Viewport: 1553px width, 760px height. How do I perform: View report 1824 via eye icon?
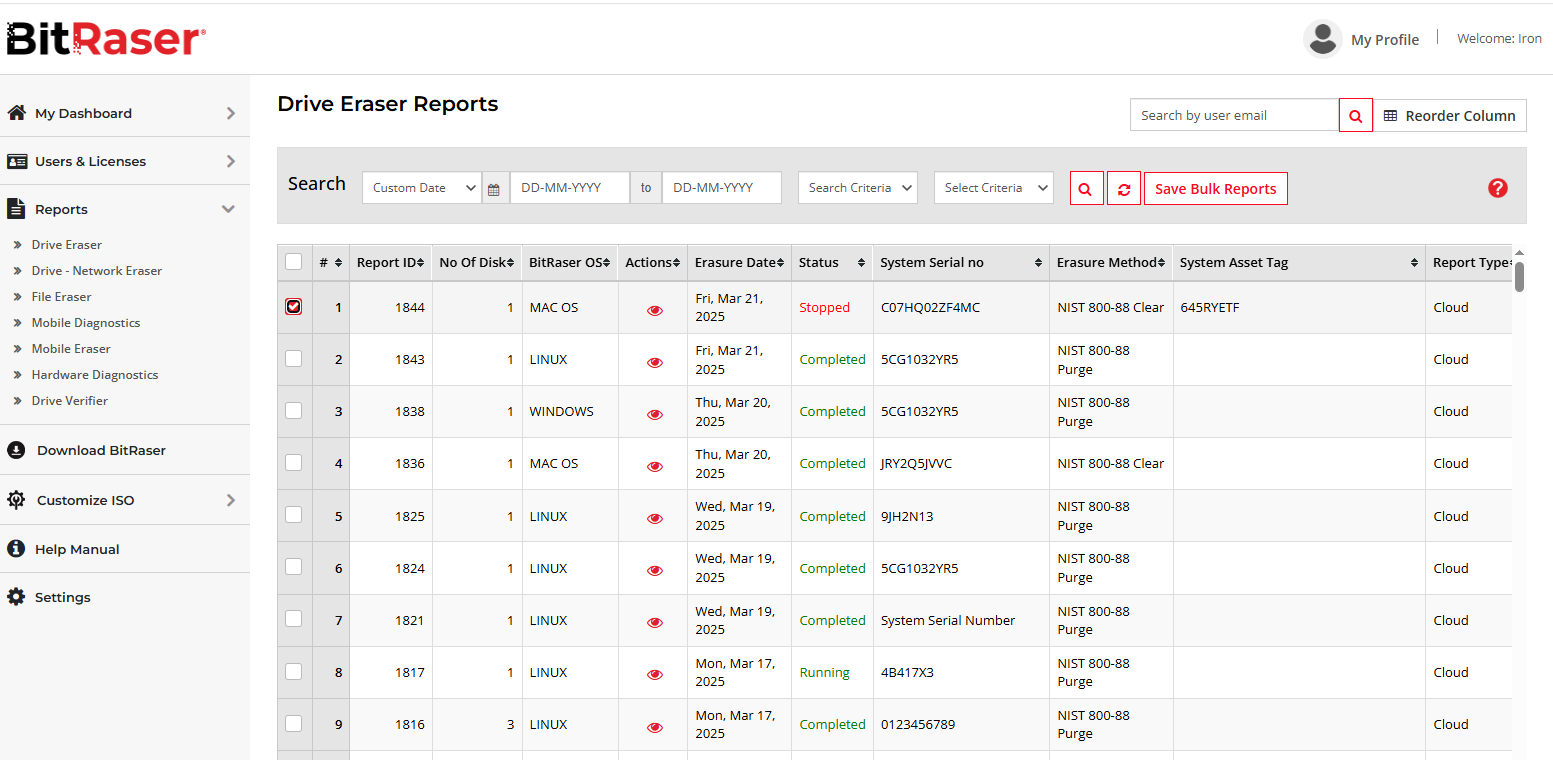pos(655,570)
